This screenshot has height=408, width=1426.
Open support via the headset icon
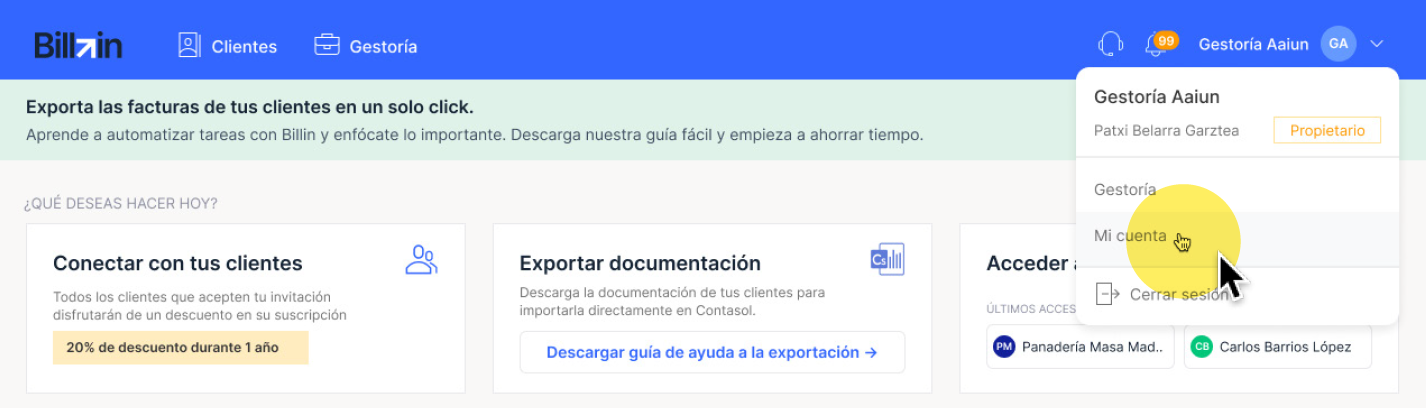pos(1111,44)
